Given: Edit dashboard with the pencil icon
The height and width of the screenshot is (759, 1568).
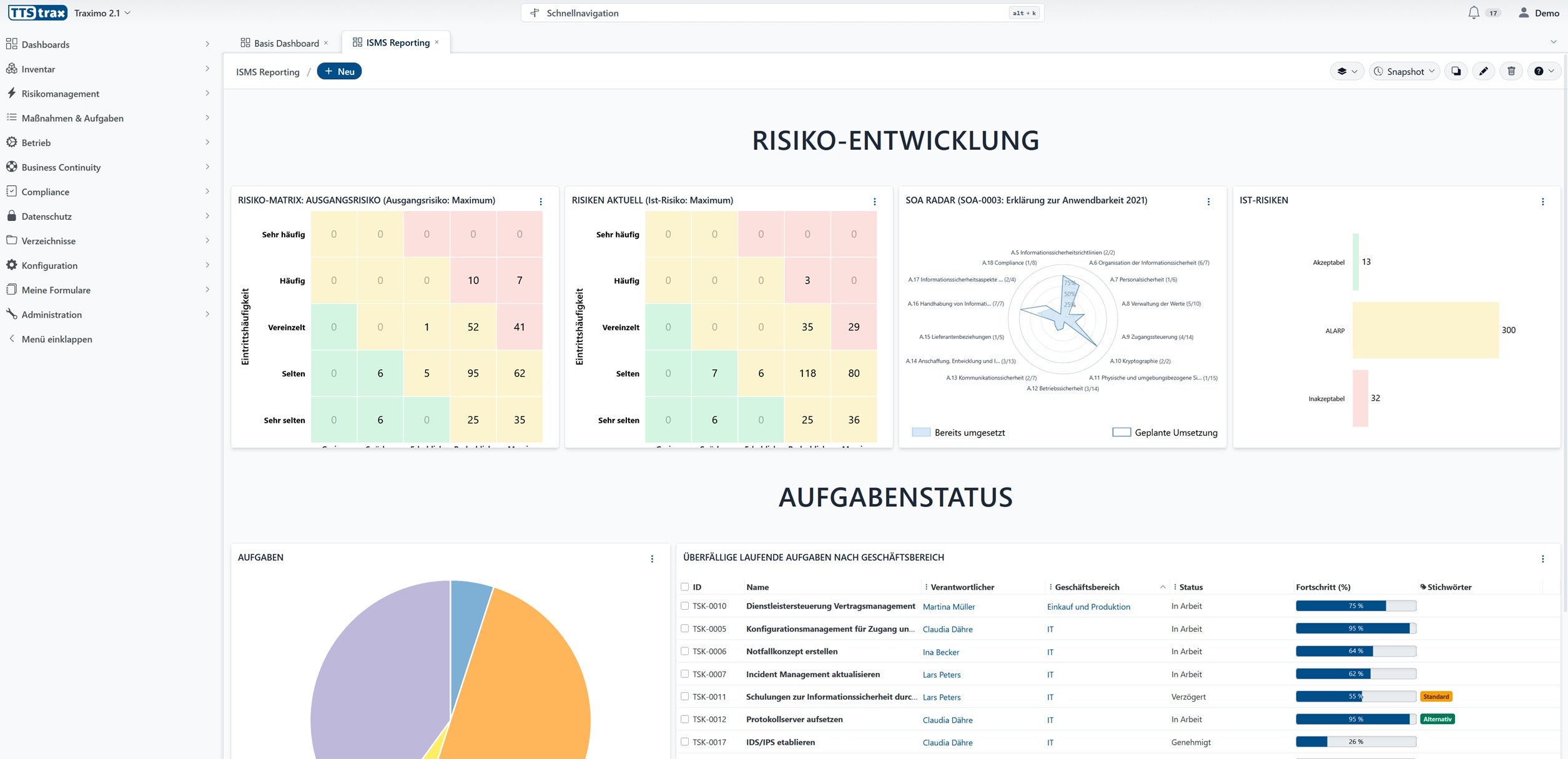Looking at the screenshot, I should pos(1484,71).
